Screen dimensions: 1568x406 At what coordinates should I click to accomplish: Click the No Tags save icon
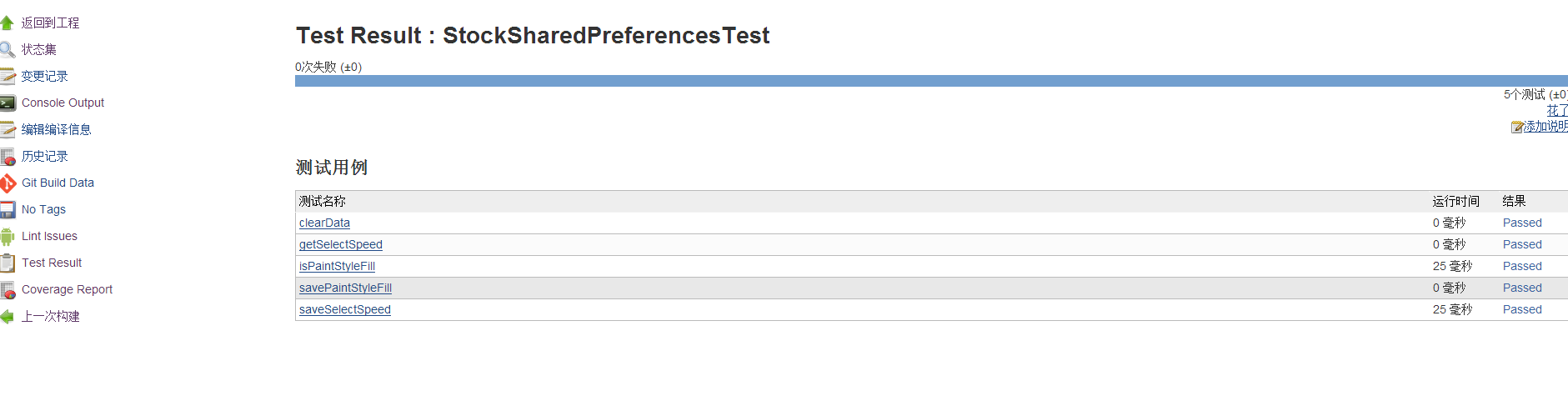8,209
